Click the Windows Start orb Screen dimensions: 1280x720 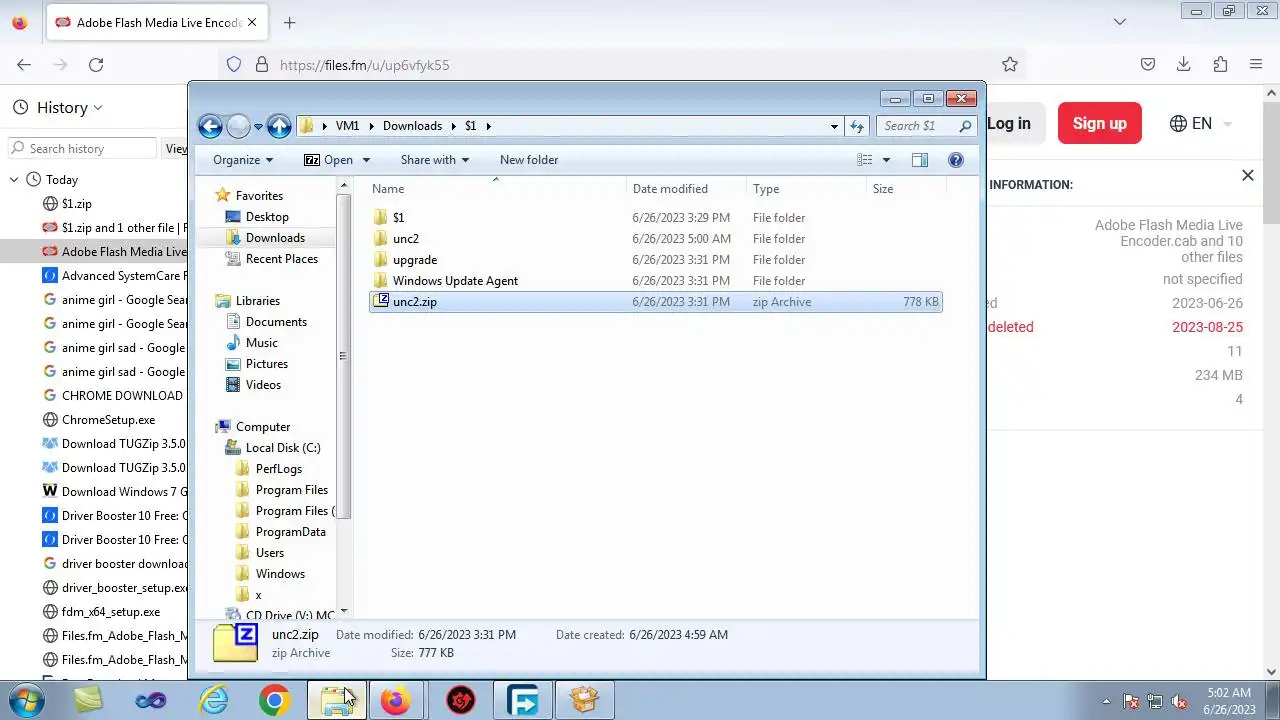[24, 700]
